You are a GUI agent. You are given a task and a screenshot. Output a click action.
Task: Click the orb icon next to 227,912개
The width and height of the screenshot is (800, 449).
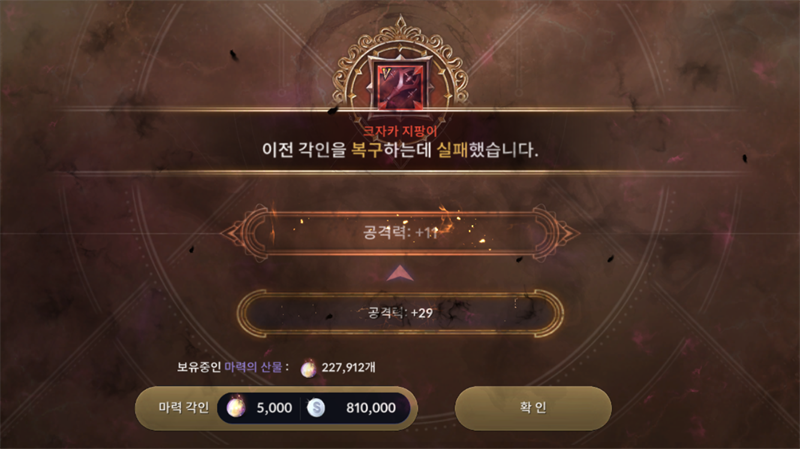(x=308, y=368)
